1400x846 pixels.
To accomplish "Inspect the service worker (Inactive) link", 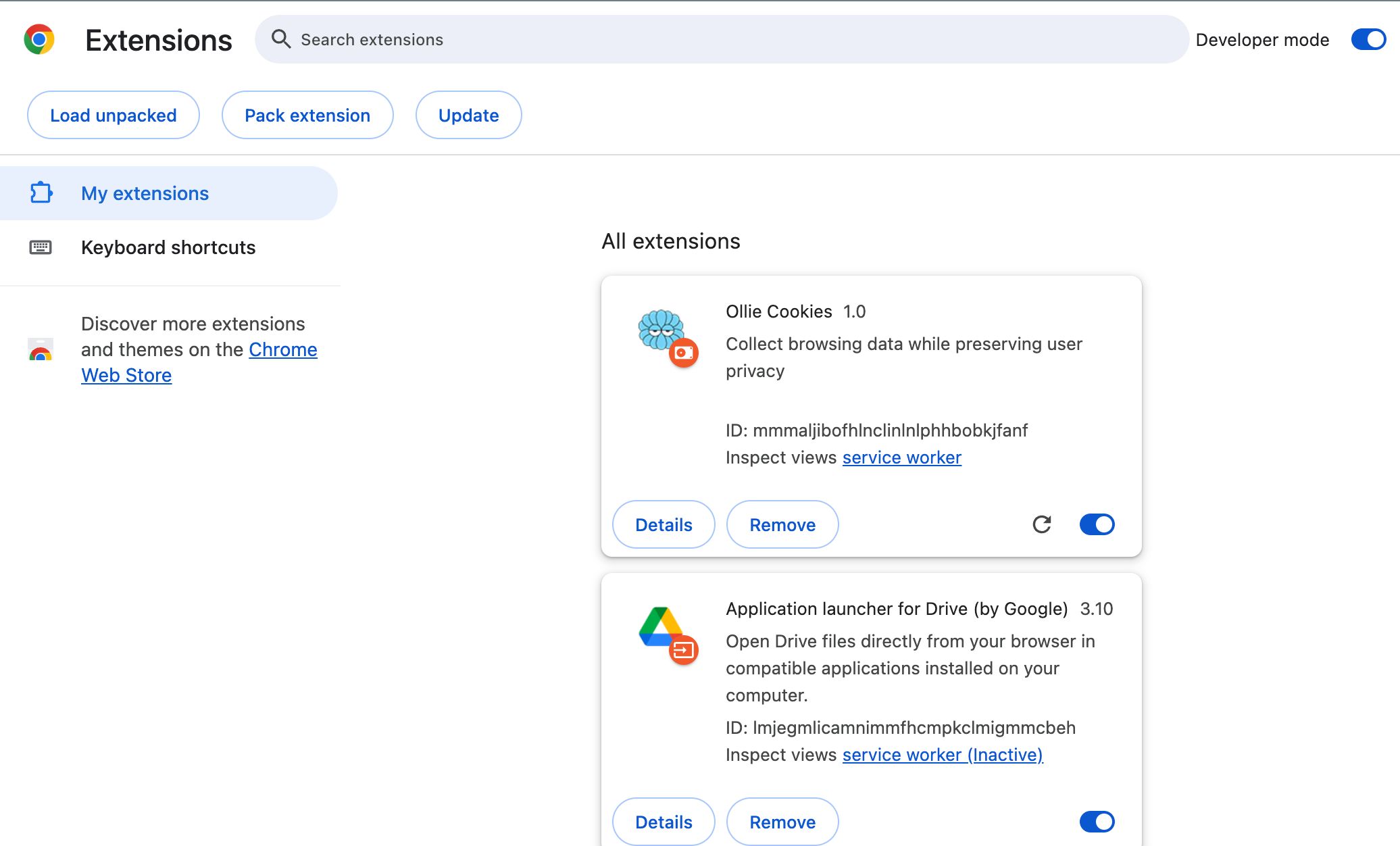I will pyautogui.click(x=943, y=755).
